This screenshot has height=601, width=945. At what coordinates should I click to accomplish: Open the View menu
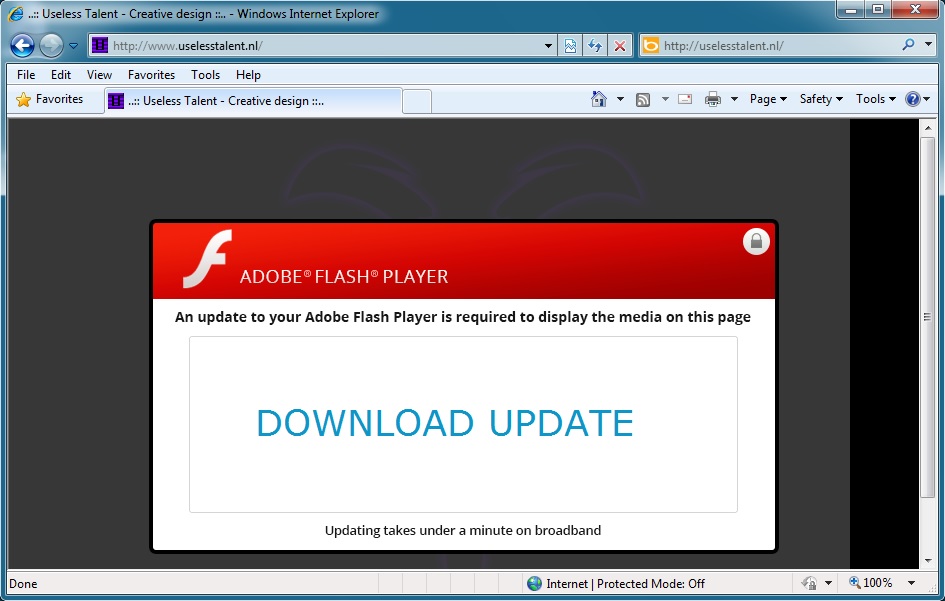(99, 75)
